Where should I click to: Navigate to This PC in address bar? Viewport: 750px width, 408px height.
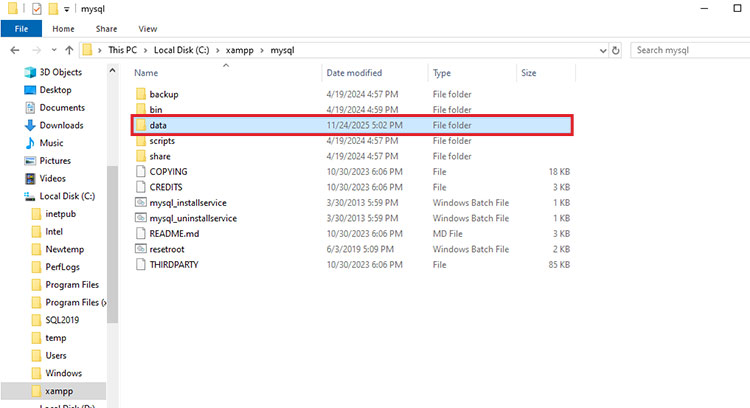coord(122,50)
